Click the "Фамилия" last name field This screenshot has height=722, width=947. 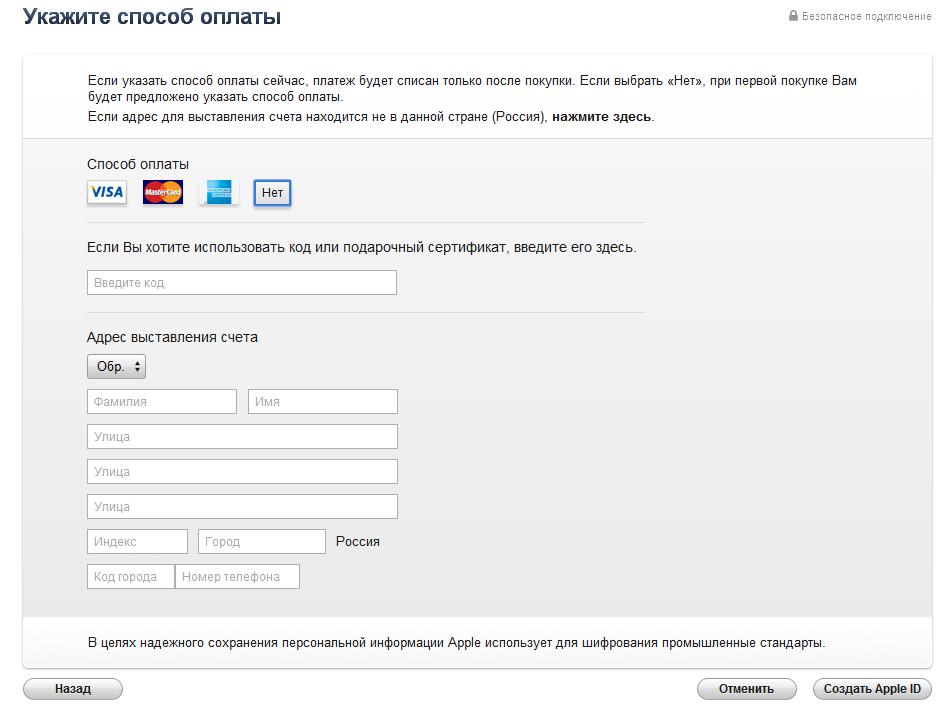pyautogui.click(x=162, y=402)
